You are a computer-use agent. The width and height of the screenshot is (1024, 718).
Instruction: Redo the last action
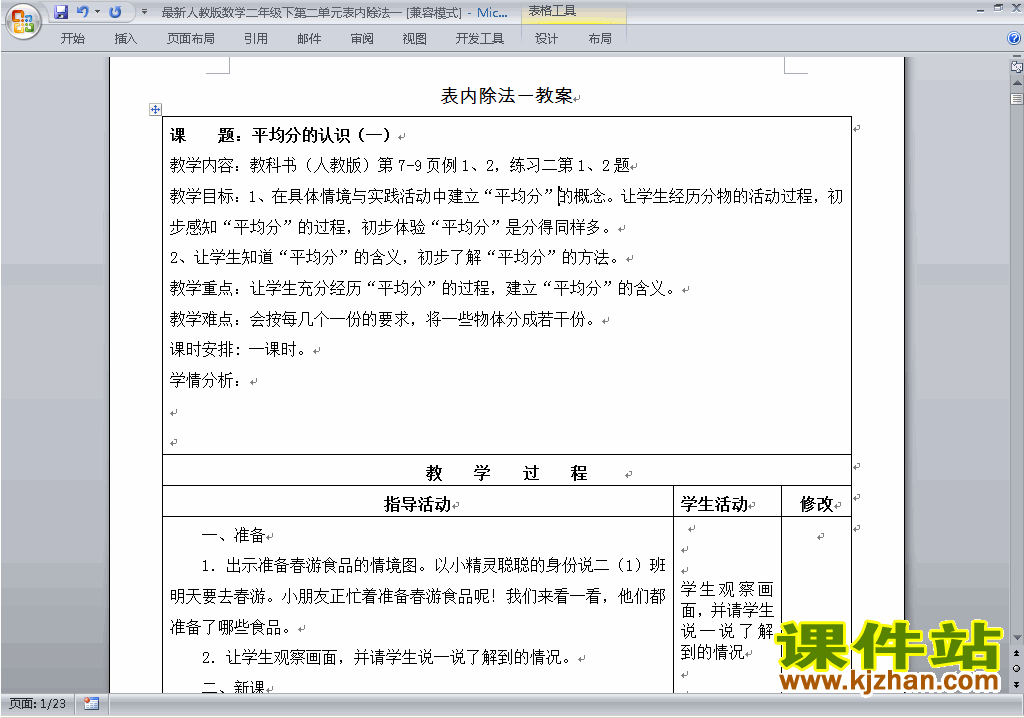coord(116,12)
